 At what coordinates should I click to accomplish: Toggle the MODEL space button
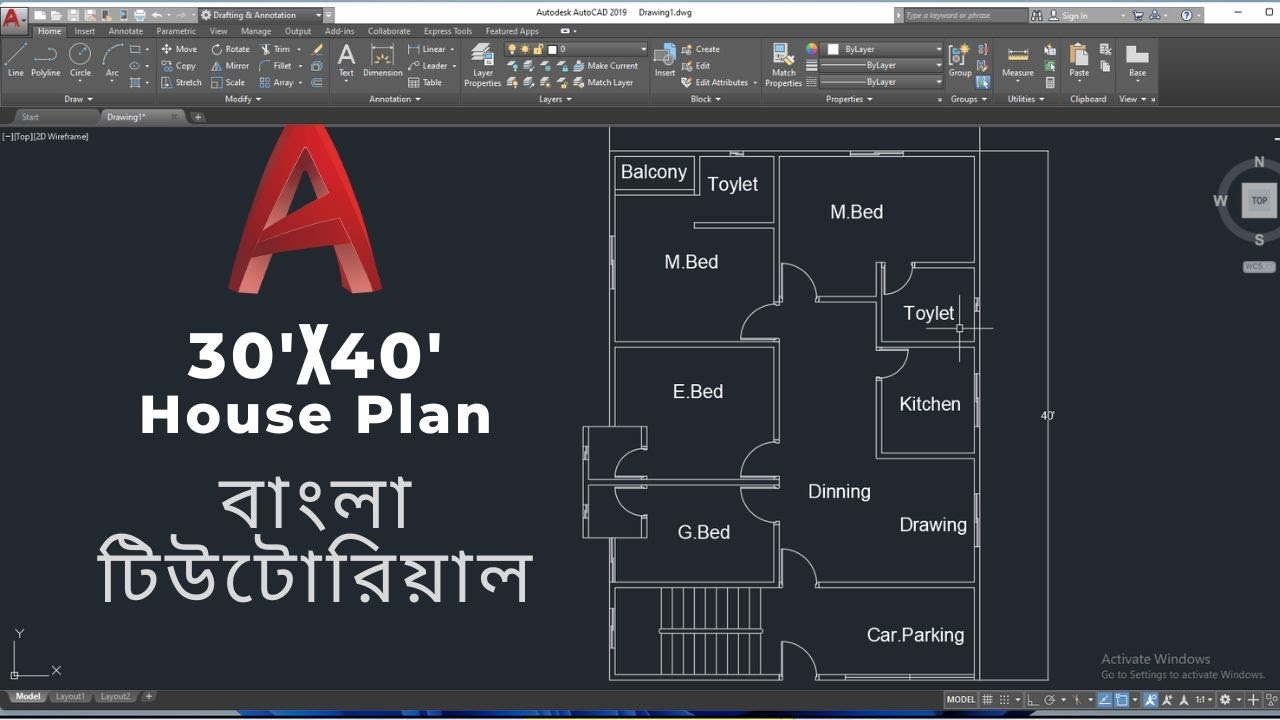tap(960, 700)
